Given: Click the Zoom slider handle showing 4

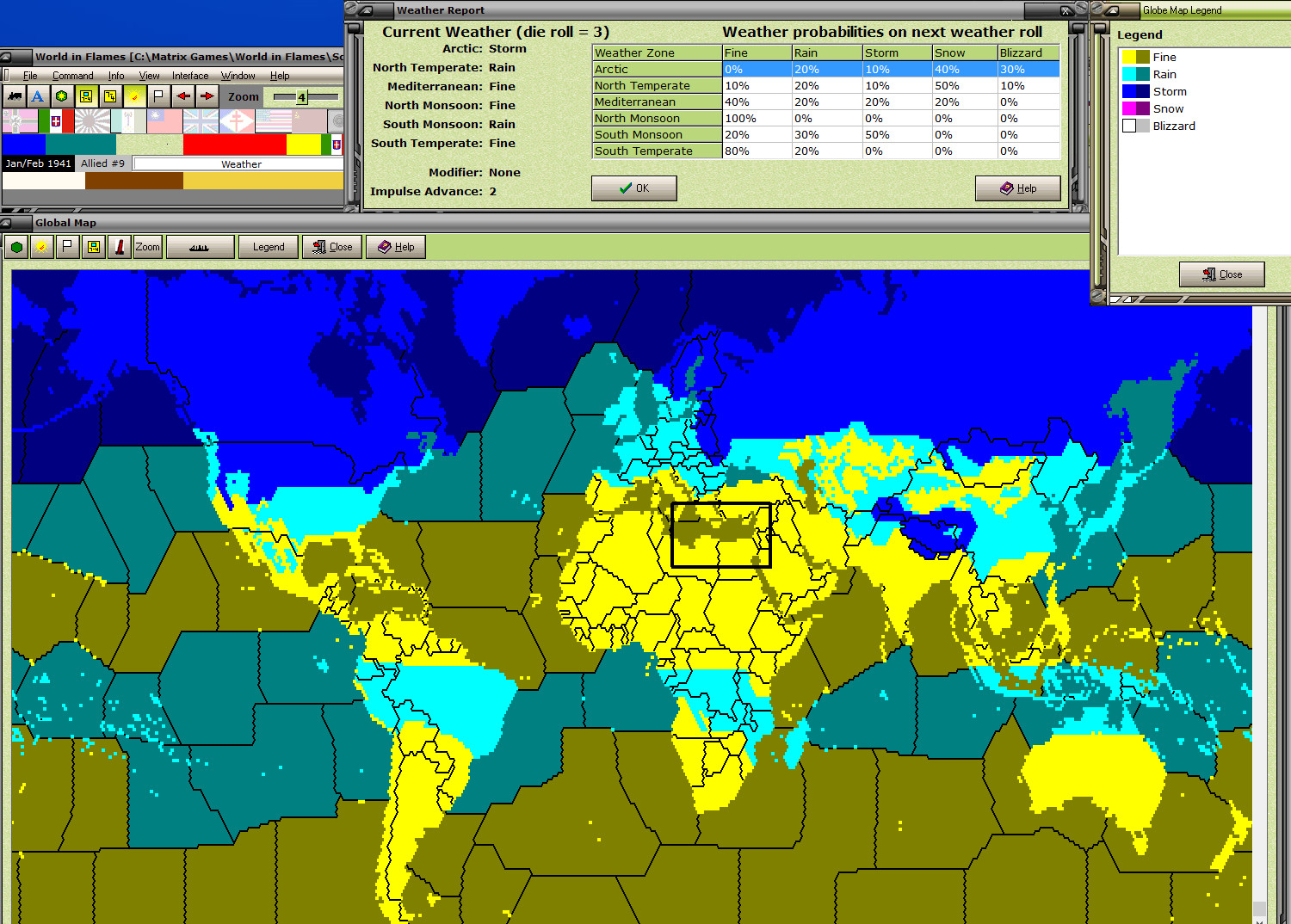Looking at the screenshot, I should (x=301, y=97).
